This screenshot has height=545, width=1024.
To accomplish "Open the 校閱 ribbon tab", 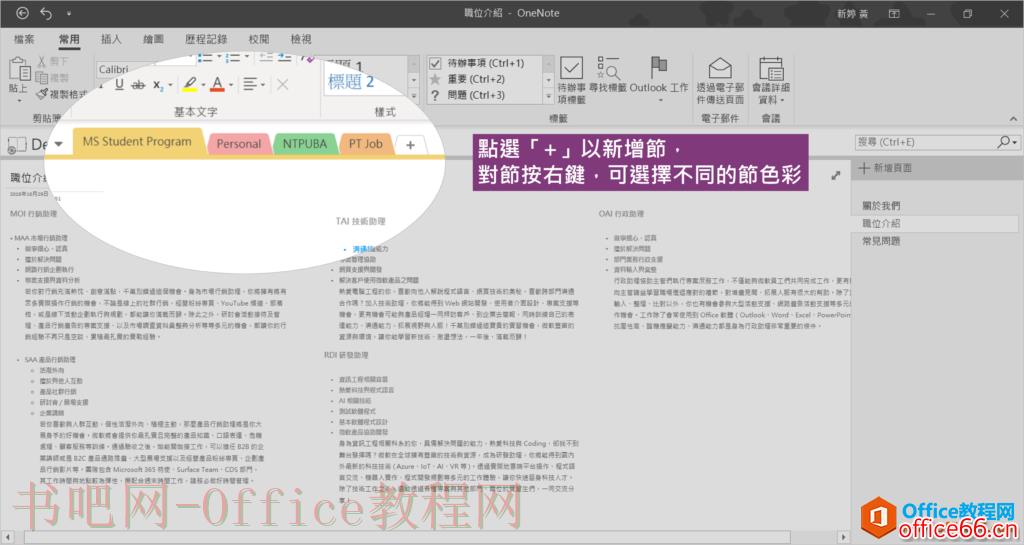I will pyautogui.click(x=259, y=39).
